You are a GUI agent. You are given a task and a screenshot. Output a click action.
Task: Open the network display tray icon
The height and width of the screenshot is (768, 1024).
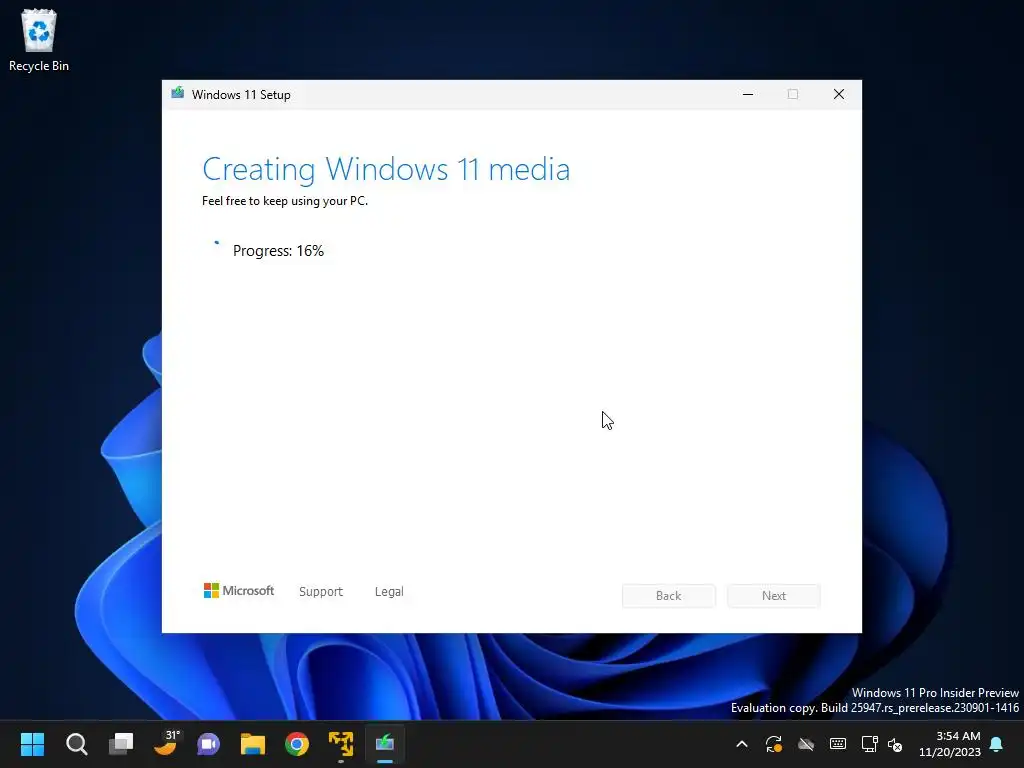pyautogui.click(x=869, y=744)
